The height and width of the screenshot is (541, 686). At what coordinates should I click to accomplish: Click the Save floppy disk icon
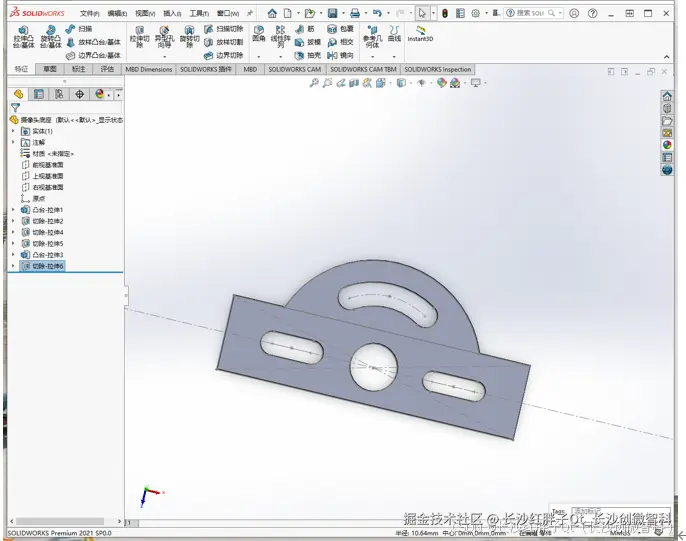click(x=332, y=13)
